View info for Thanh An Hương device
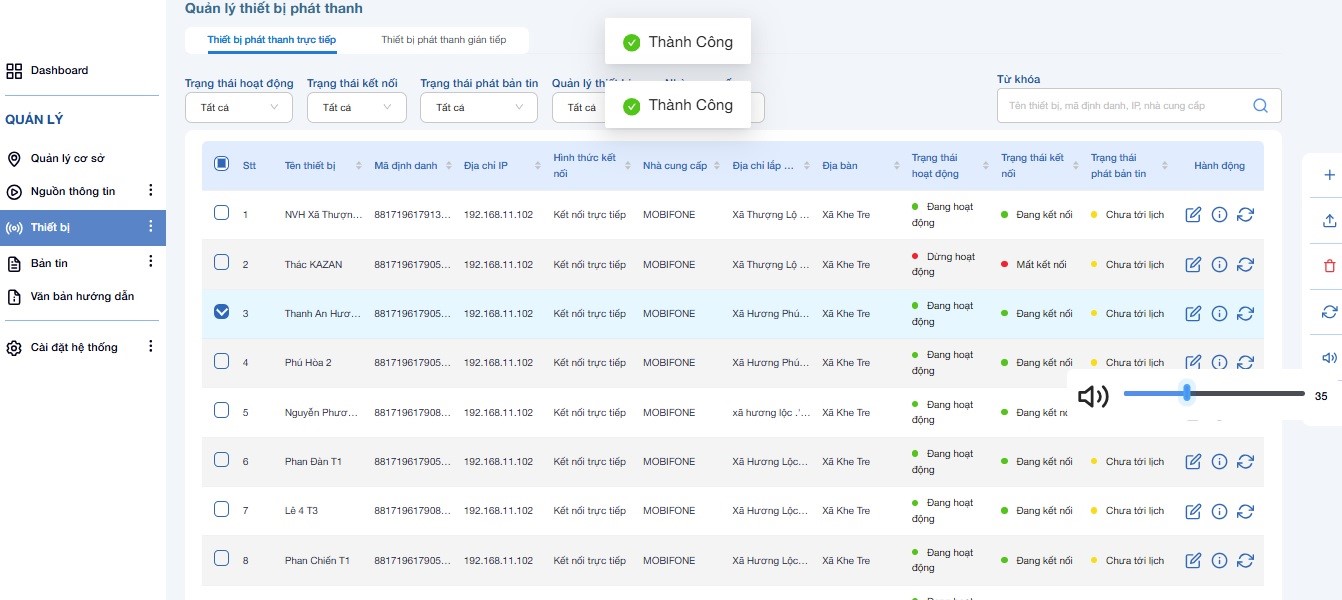The image size is (1342, 600). (x=1219, y=313)
